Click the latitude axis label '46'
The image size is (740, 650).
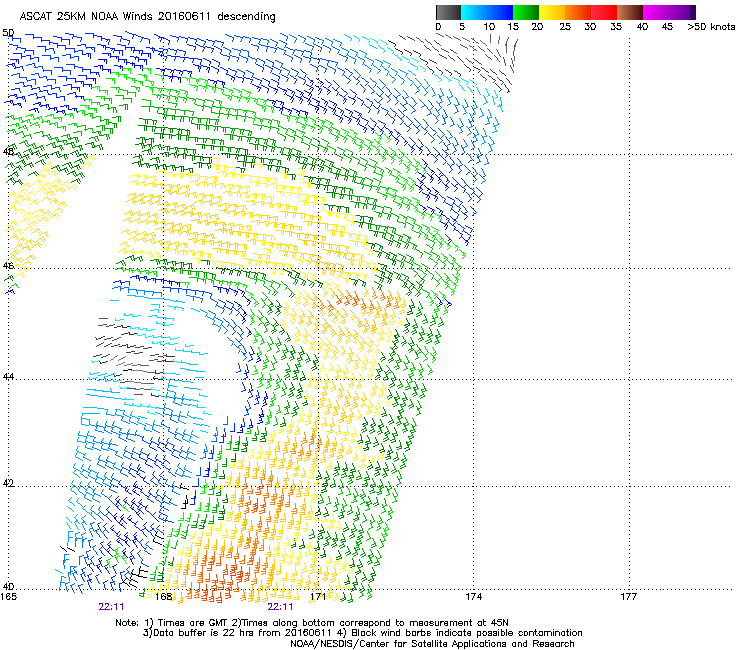pyautogui.click(x=8, y=266)
